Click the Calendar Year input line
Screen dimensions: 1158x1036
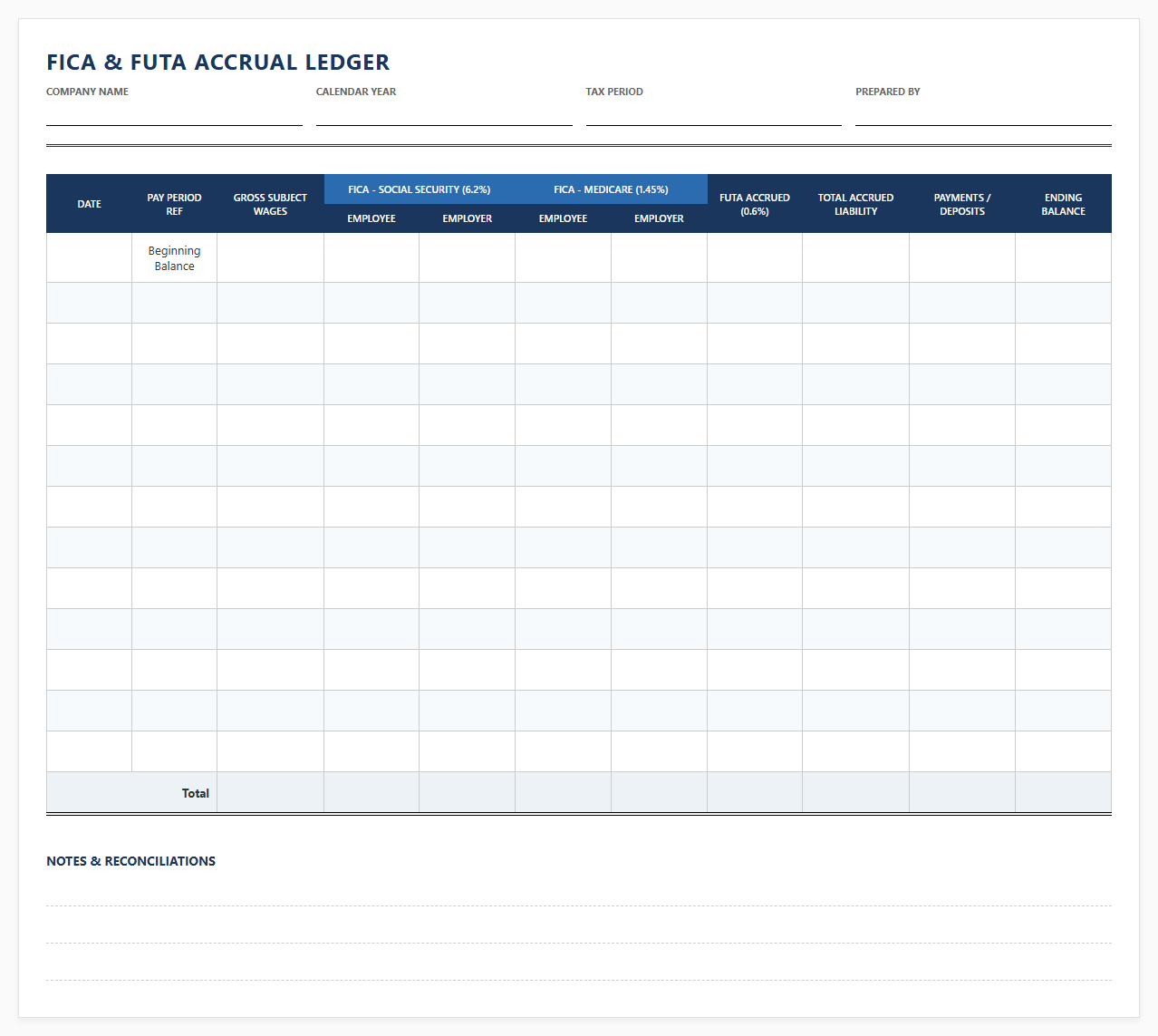point(444,114)
